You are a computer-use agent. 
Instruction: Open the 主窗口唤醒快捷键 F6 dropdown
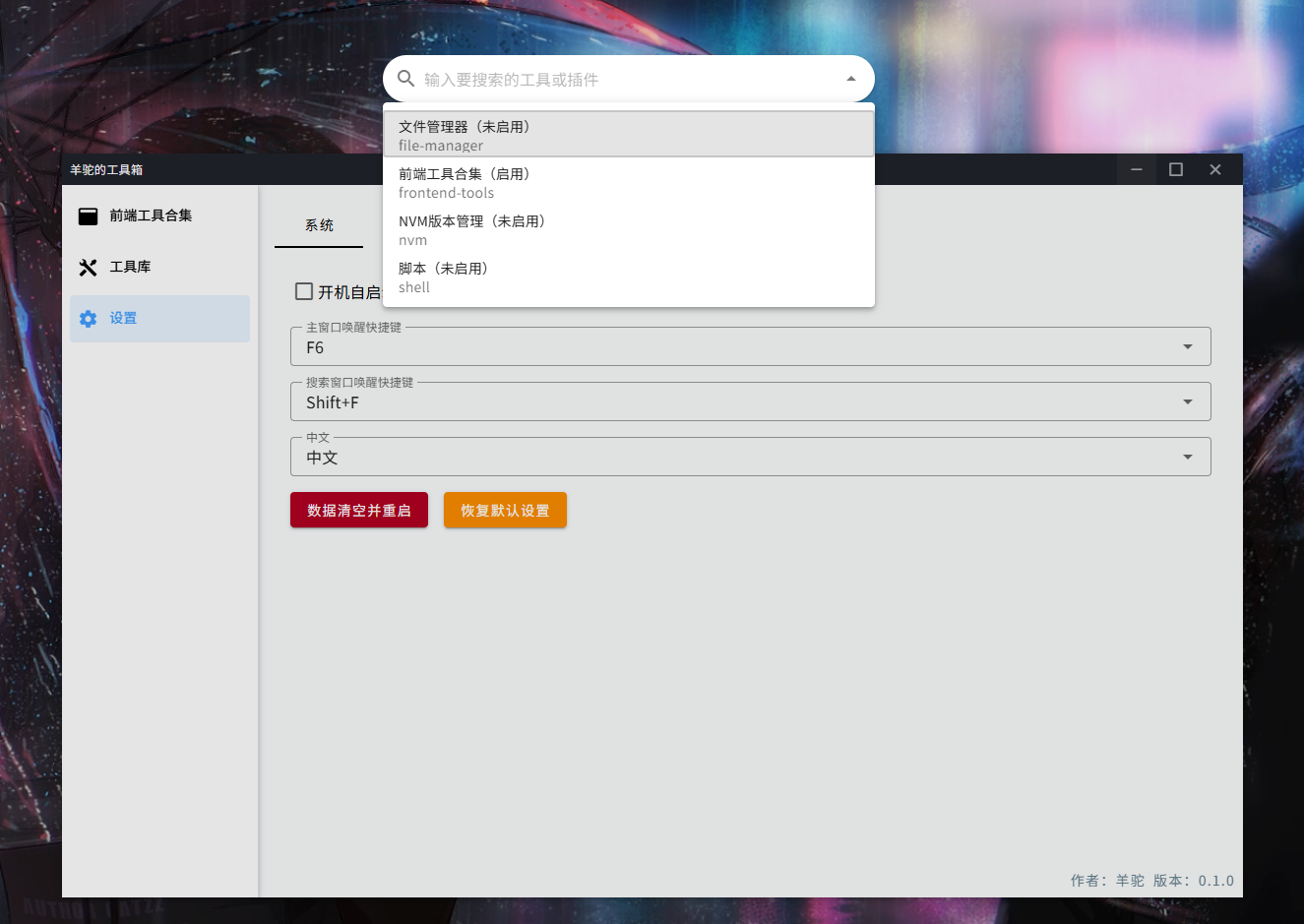[x=751, y=346]
